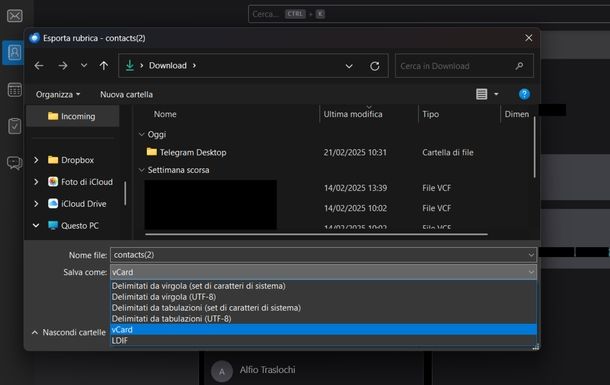
Task: Open the view options dropdown arrow
Action: (x=496, y=94)
